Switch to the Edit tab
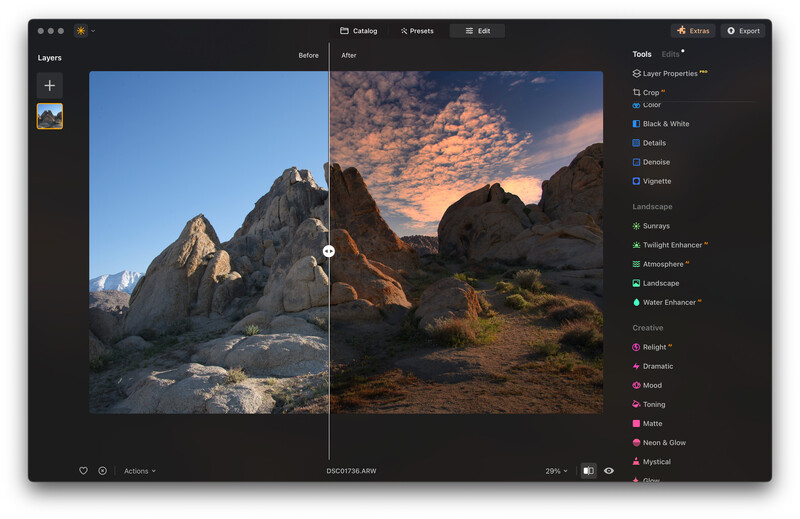800x519 pixels. click(x=477, y=31)
